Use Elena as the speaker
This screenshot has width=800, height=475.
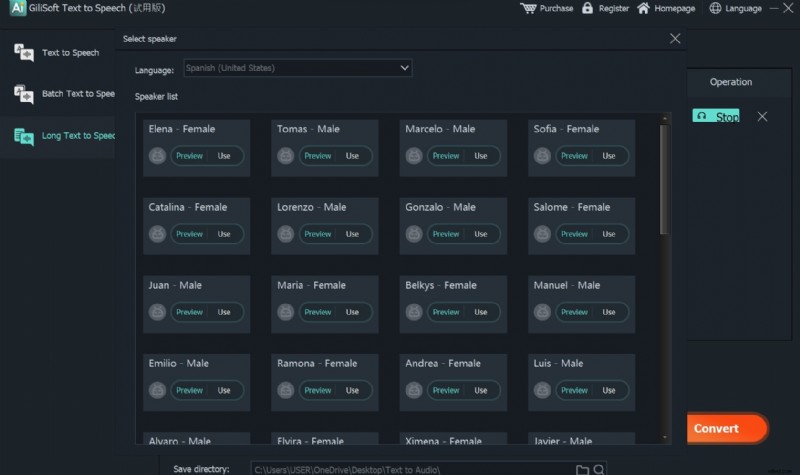pos(224,156)
